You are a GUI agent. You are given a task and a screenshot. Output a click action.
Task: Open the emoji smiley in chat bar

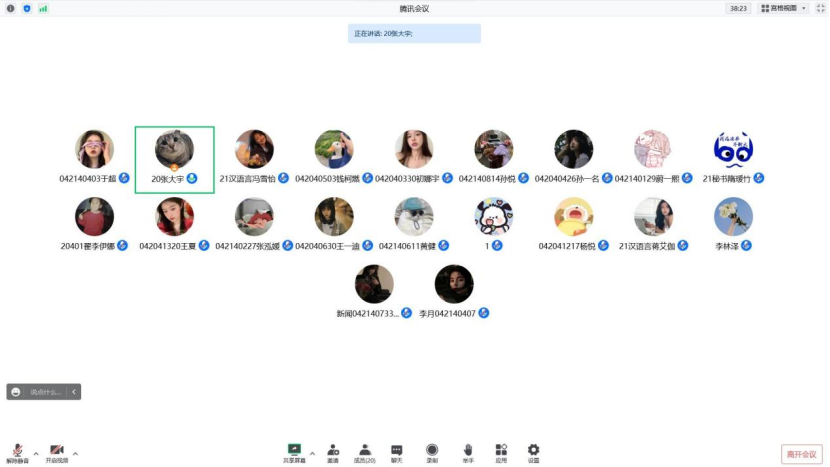[16, 392]
